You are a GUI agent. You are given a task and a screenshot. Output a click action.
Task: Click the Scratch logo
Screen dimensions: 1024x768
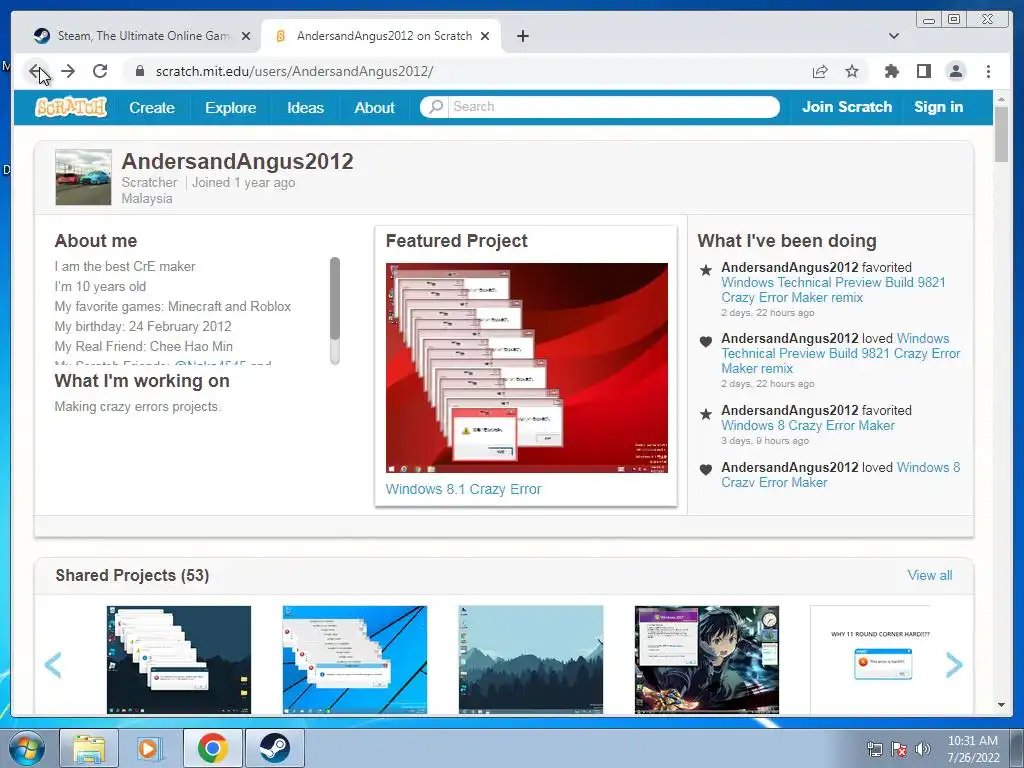[71, 107]
